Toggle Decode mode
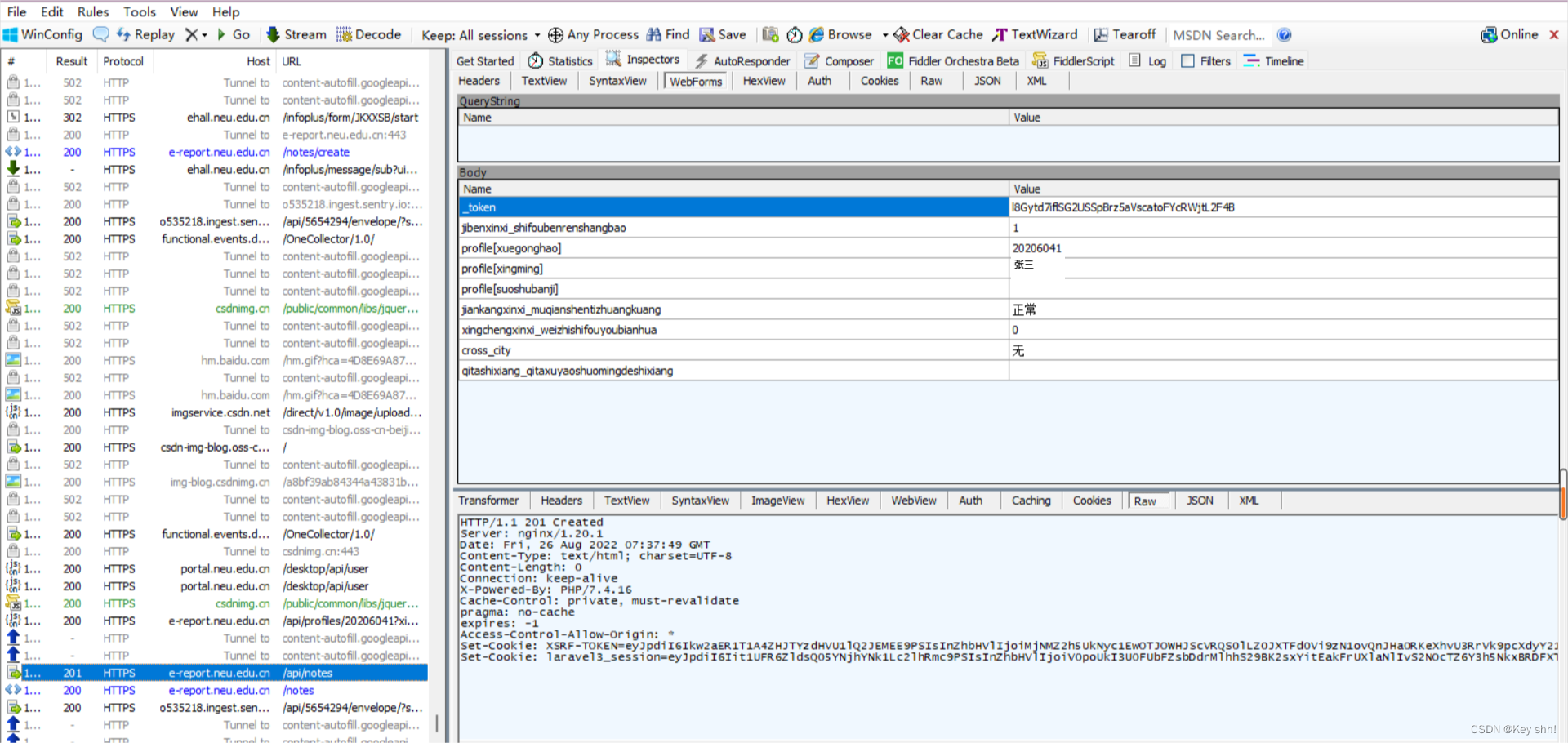This screenshot has height=743, width=1568. click(368, 34)
